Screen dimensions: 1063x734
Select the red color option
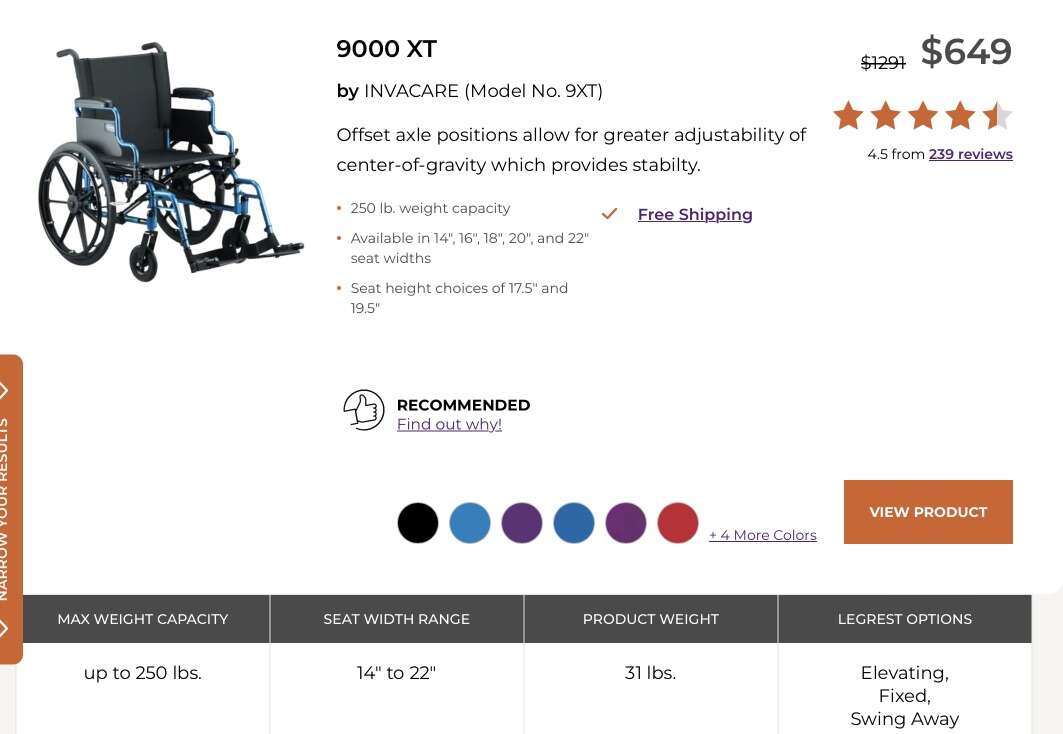coord(677,522)
